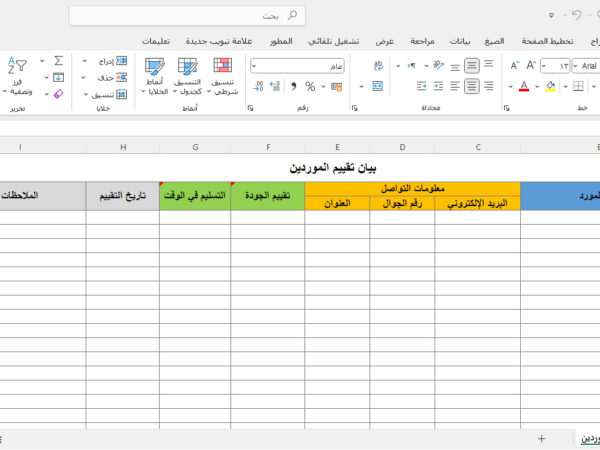Select the تقييم الجودة header cell
The image size is (600, 450).
pyautogui.click(x=267, y=196)
